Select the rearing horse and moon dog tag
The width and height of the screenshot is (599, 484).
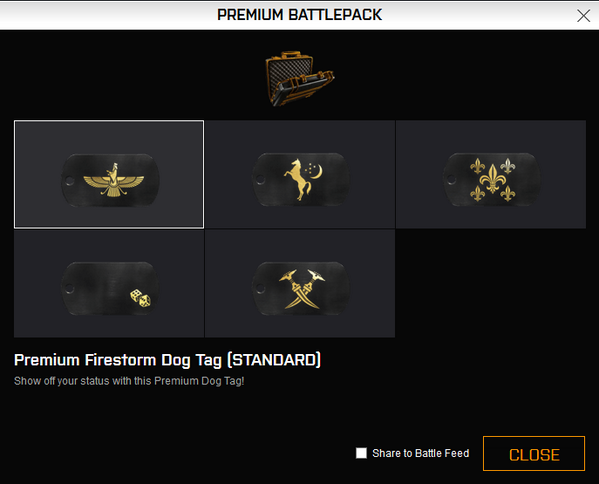(300, 174)
